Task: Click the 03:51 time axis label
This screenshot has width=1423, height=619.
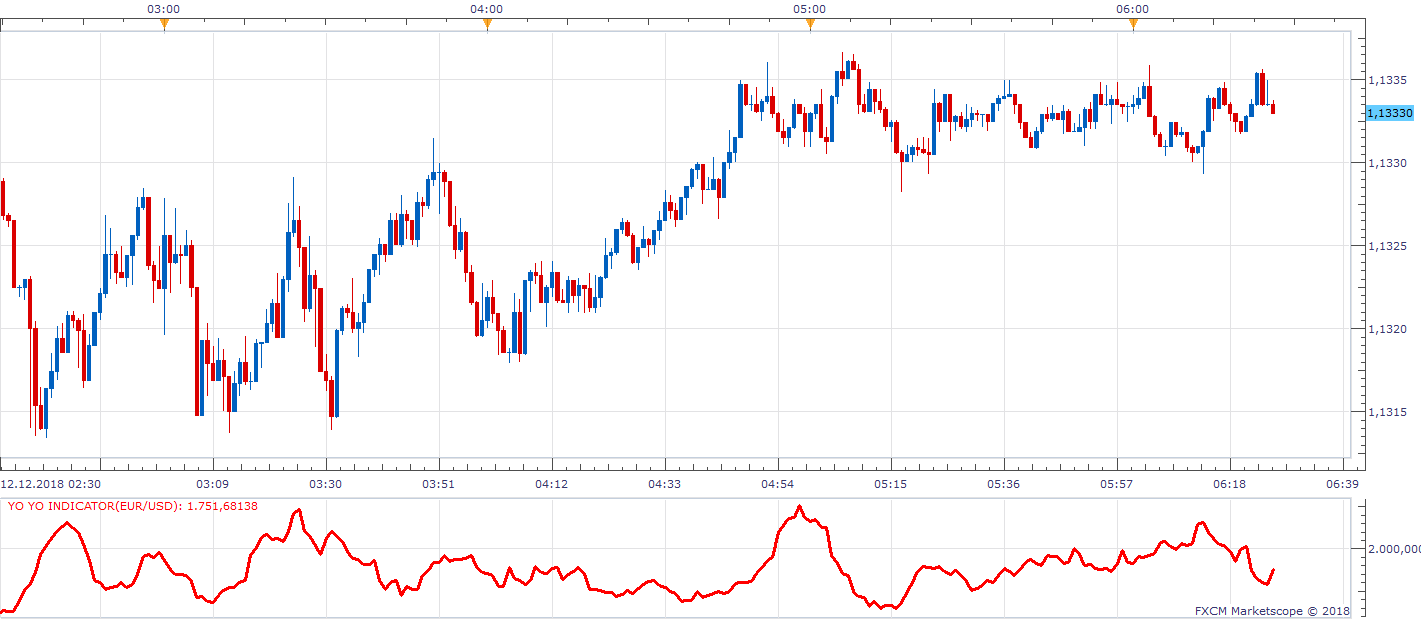Action: (x=438, y=484)
